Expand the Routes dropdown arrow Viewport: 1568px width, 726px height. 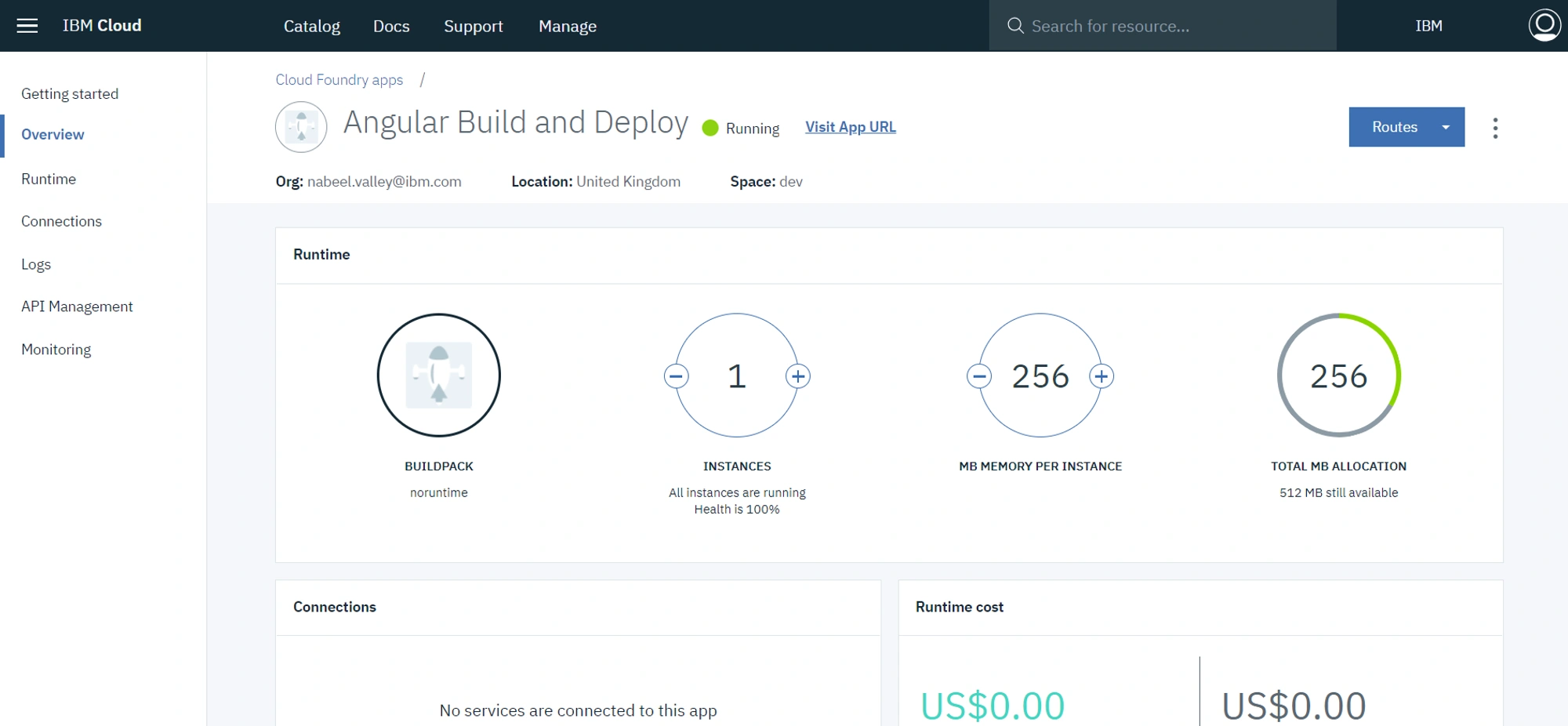1446,127
